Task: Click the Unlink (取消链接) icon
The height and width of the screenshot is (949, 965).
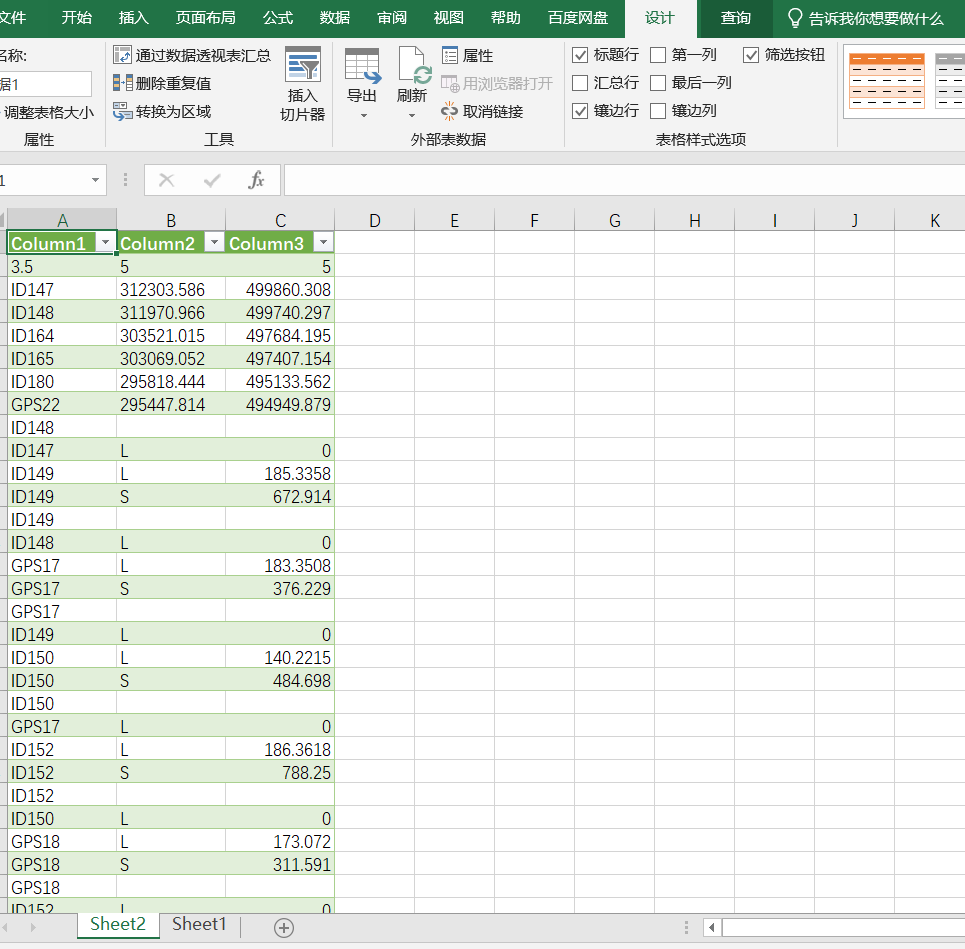Action: coord(450,111)
